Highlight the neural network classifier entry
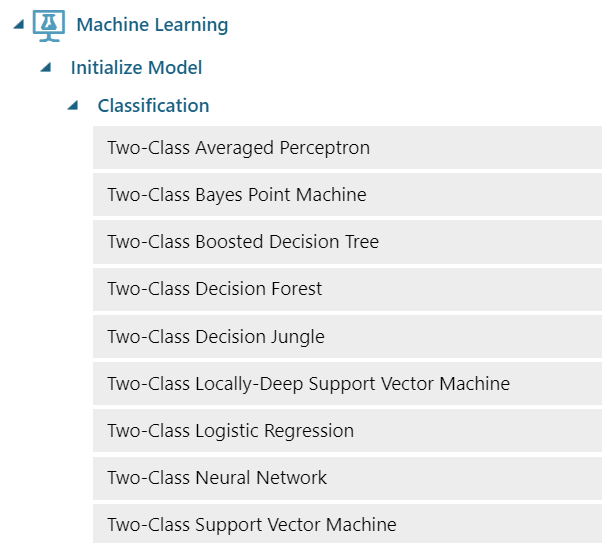This screenshot has height=543, width=602. (x=217, y=478)
